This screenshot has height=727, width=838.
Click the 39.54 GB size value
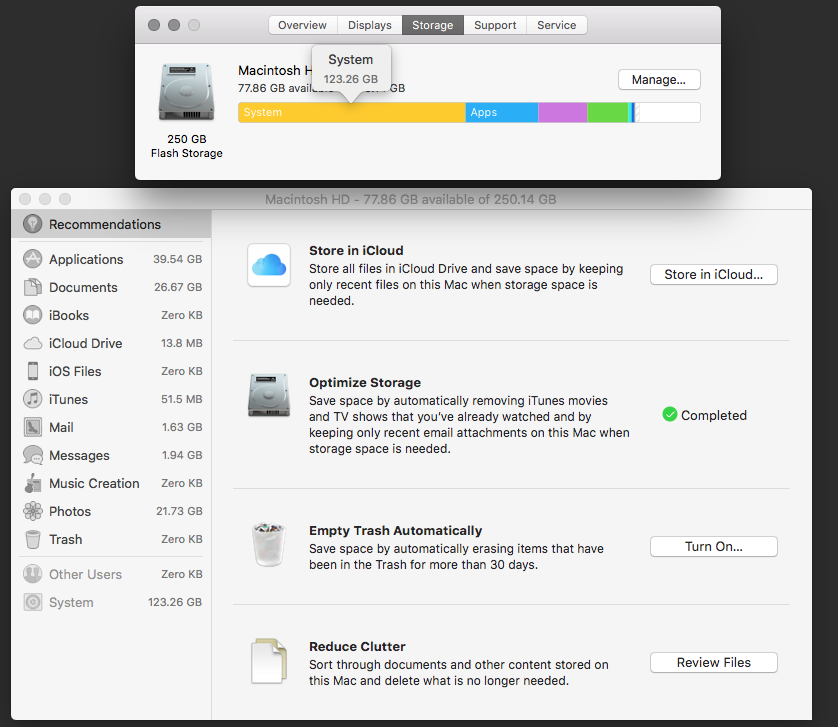tap(177, 259)
